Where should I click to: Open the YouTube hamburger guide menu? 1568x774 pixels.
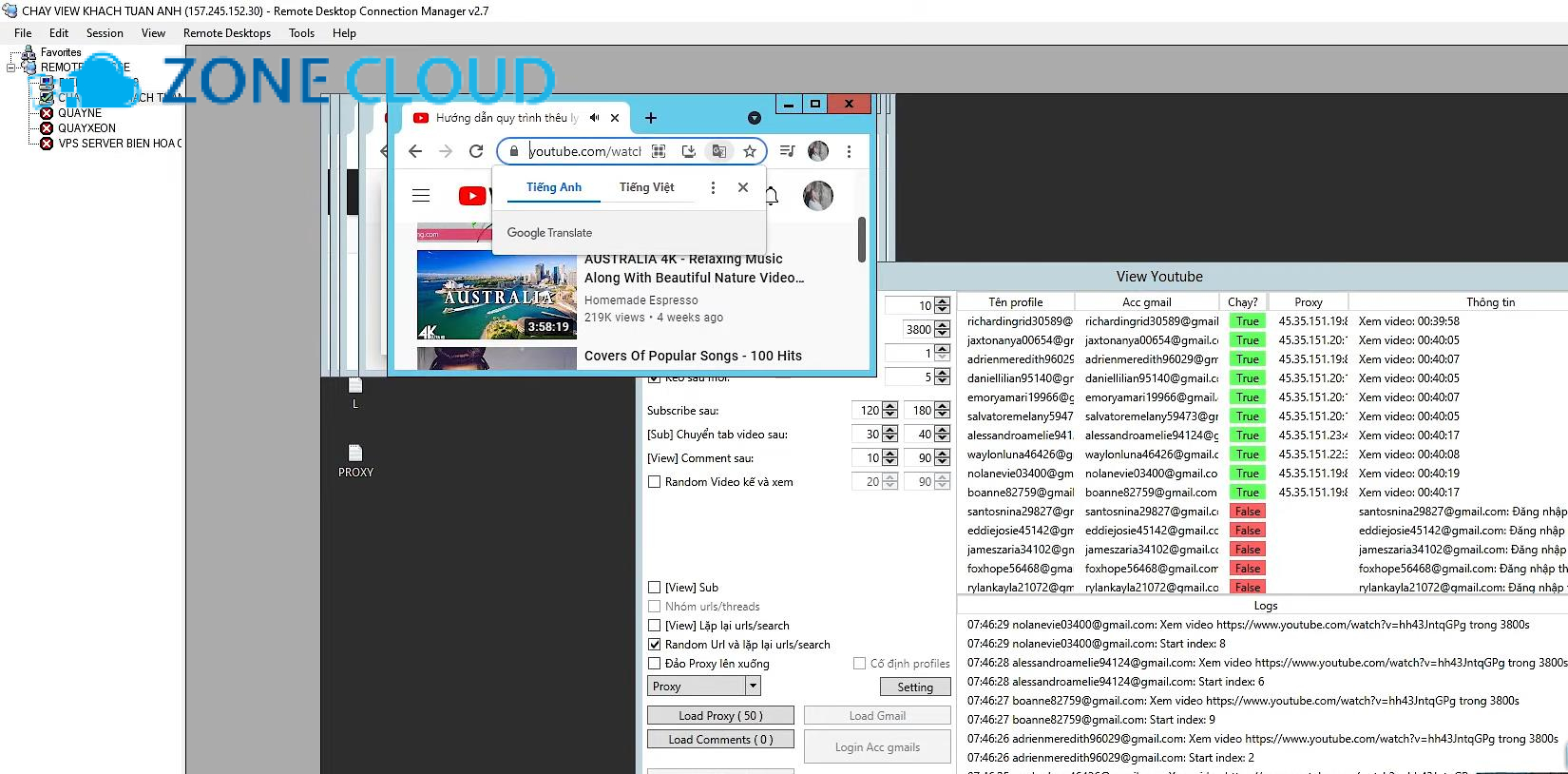pos(421,196)
